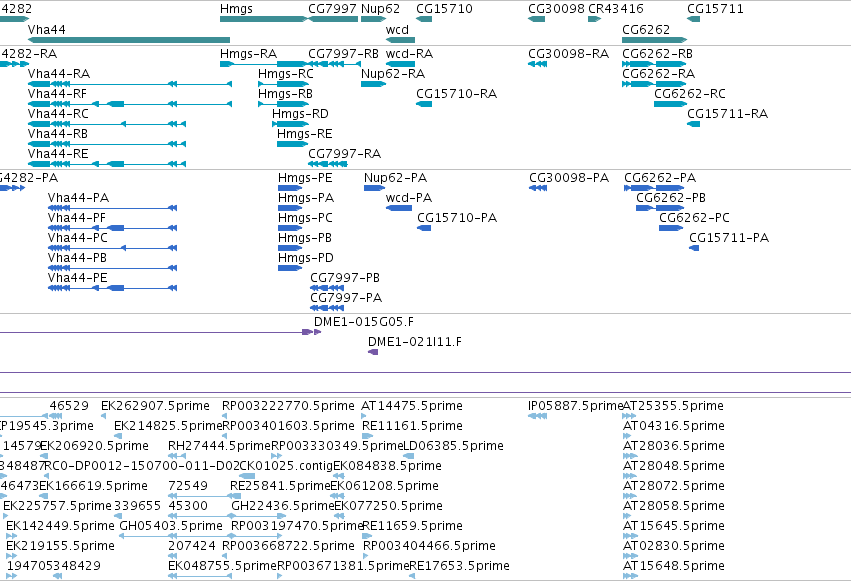Select the CG15710-PA protein label
This screenshot has width=851, height=581.
click(457, 218)
